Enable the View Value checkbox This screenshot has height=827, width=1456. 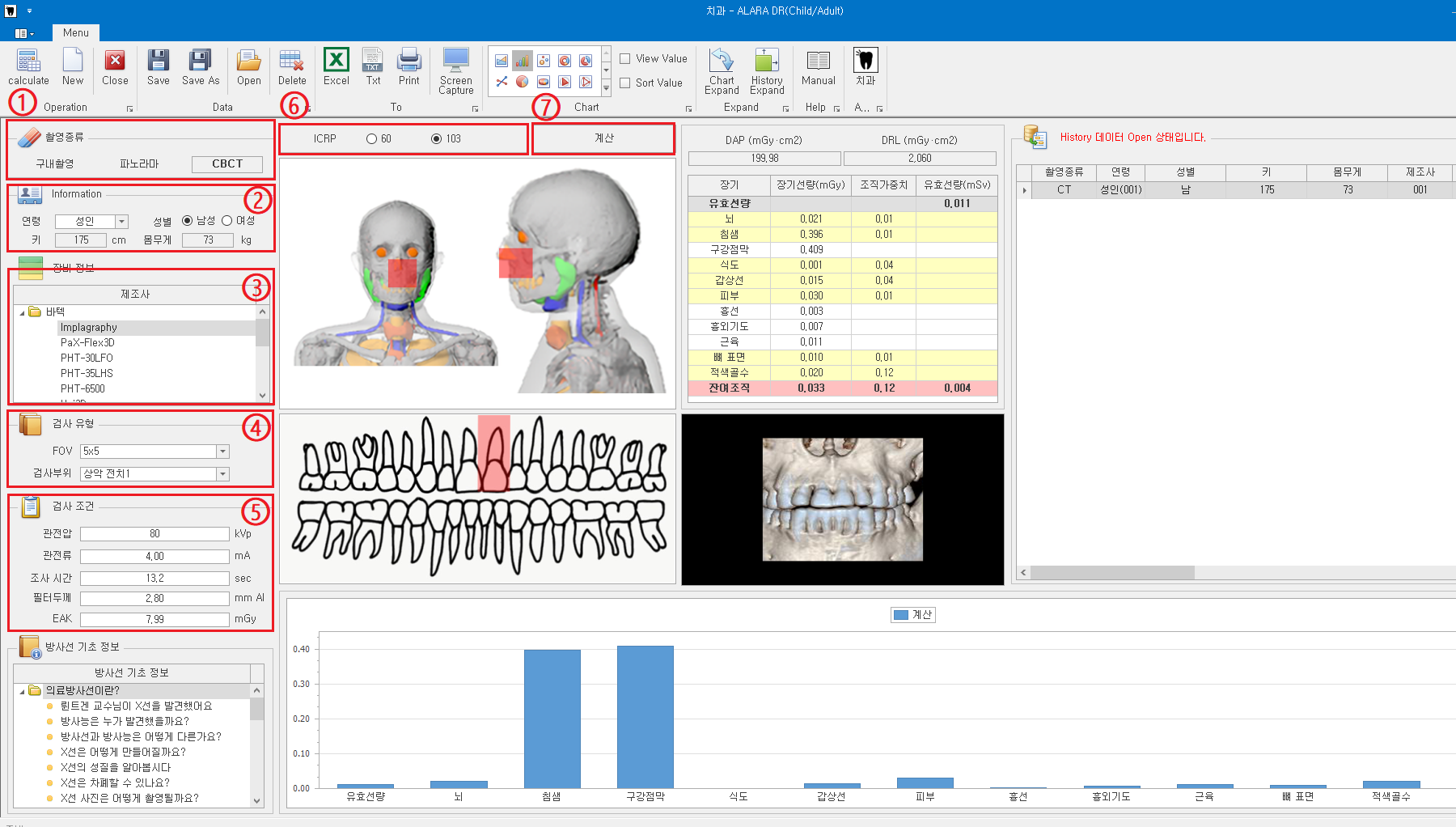[625, 58]
